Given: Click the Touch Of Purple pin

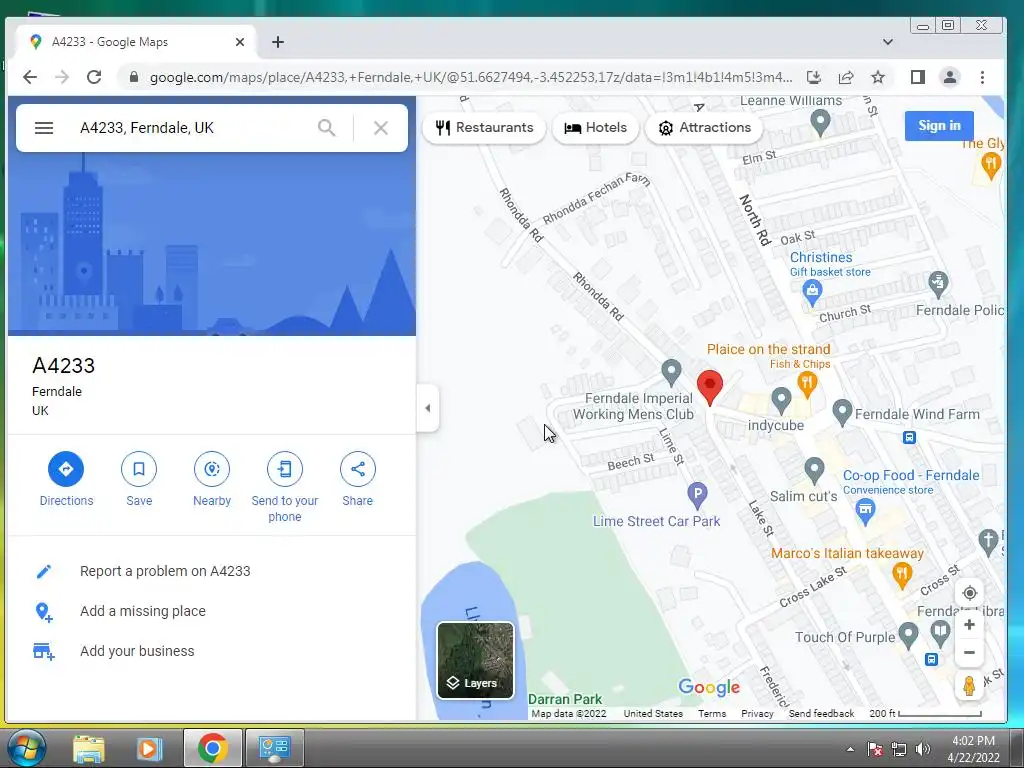Looking at the screenshot, I should coord(908,635).
